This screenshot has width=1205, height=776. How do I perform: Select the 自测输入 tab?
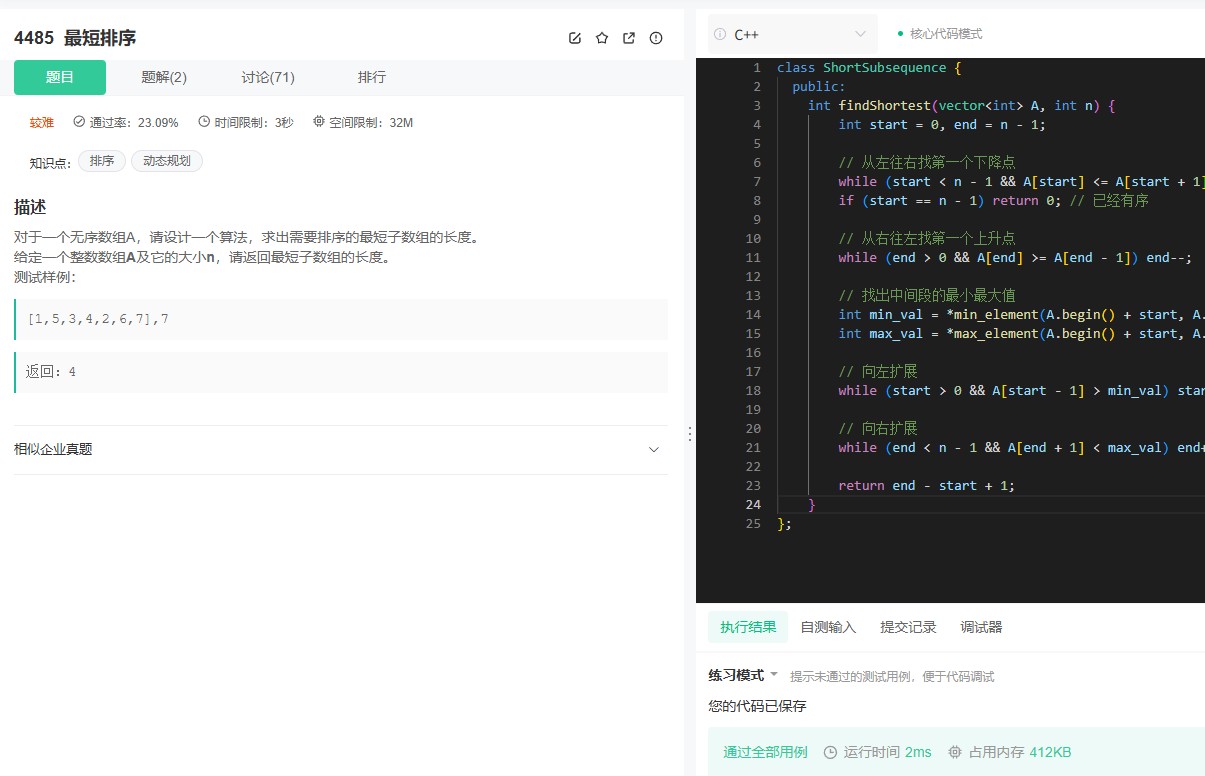click(828, 627)
